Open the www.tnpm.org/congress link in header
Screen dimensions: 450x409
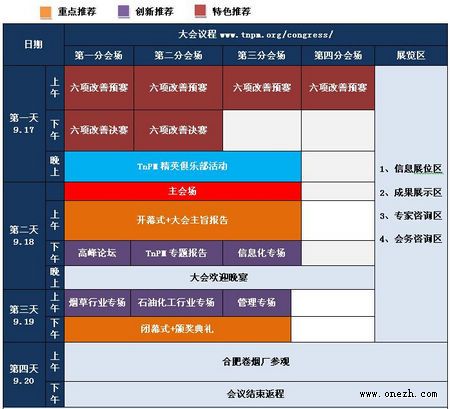click(x=276, y=35)
